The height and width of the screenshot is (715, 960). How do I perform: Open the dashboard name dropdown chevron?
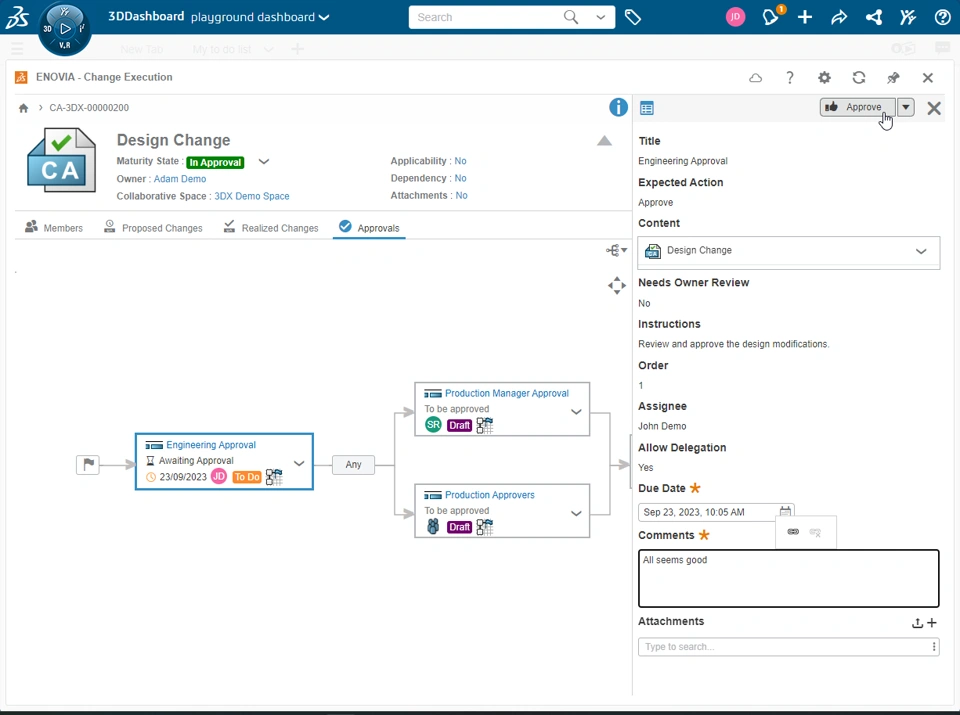324,17
